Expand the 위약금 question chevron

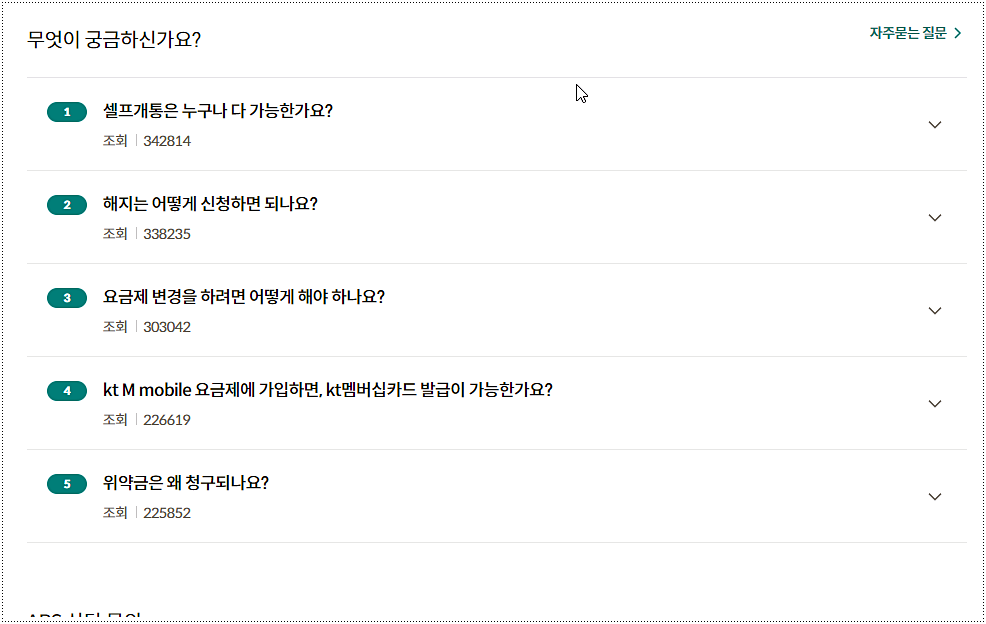[935, 497]
